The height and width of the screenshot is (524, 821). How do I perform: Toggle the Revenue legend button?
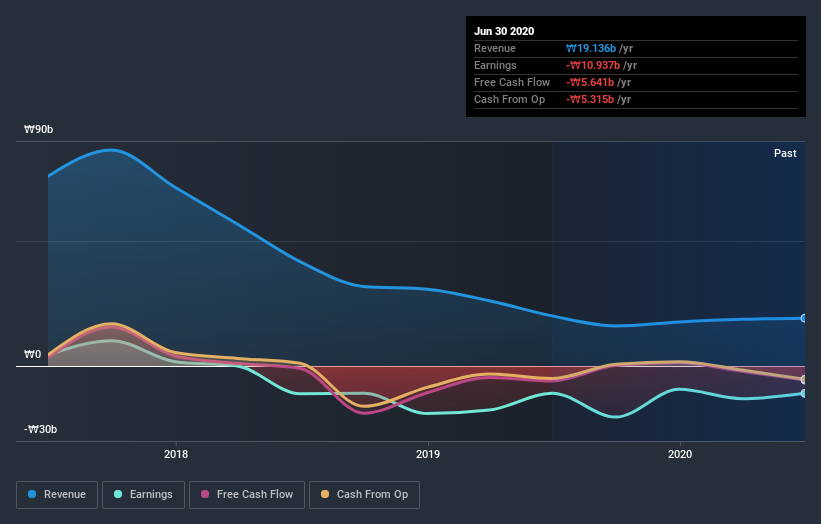point(57,495)
